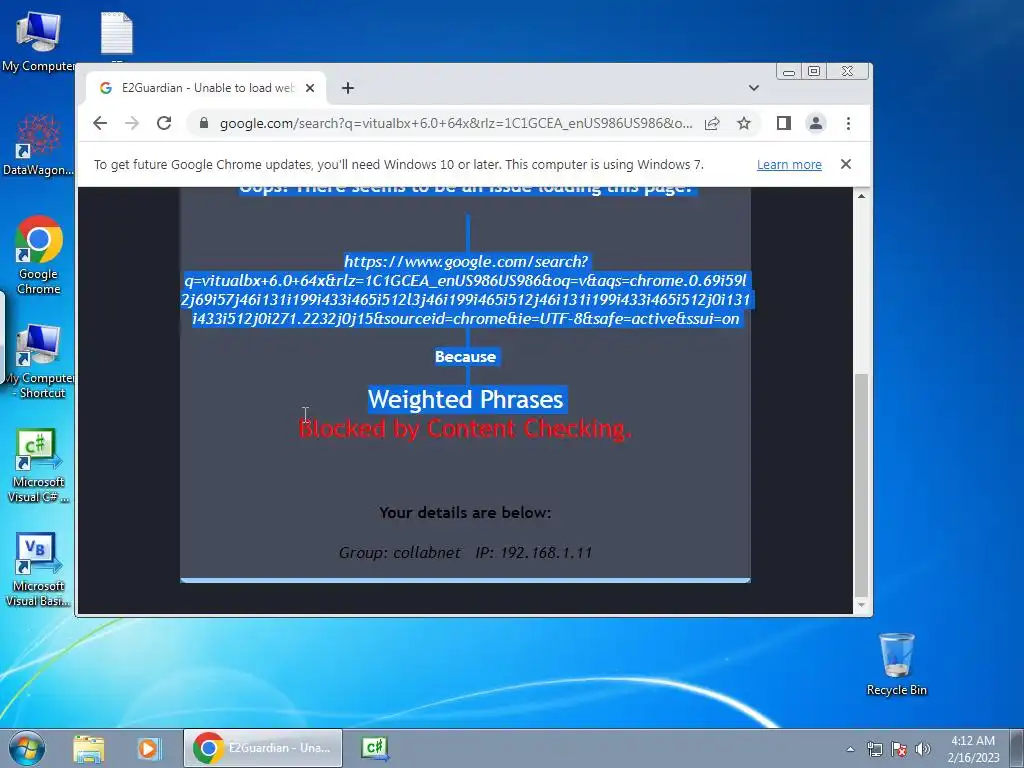The width and height of the screenshot is (1024, 768).
Task: Click the forward navigation arrow in Chrome
Action: coord(132,123)
